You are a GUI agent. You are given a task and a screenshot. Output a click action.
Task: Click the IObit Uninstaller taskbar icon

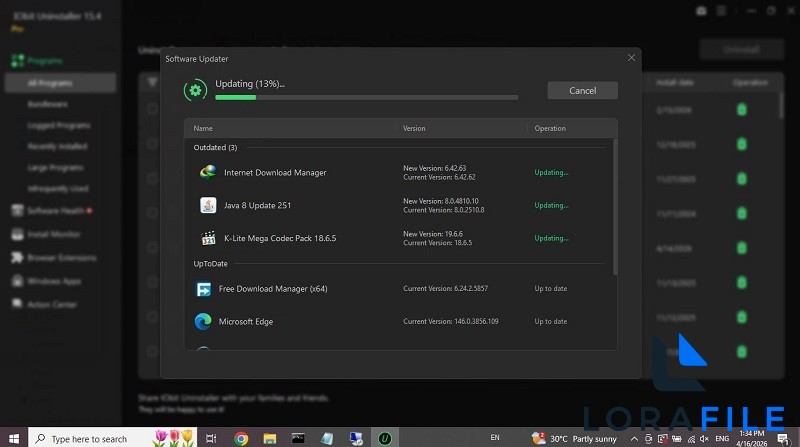384,438
